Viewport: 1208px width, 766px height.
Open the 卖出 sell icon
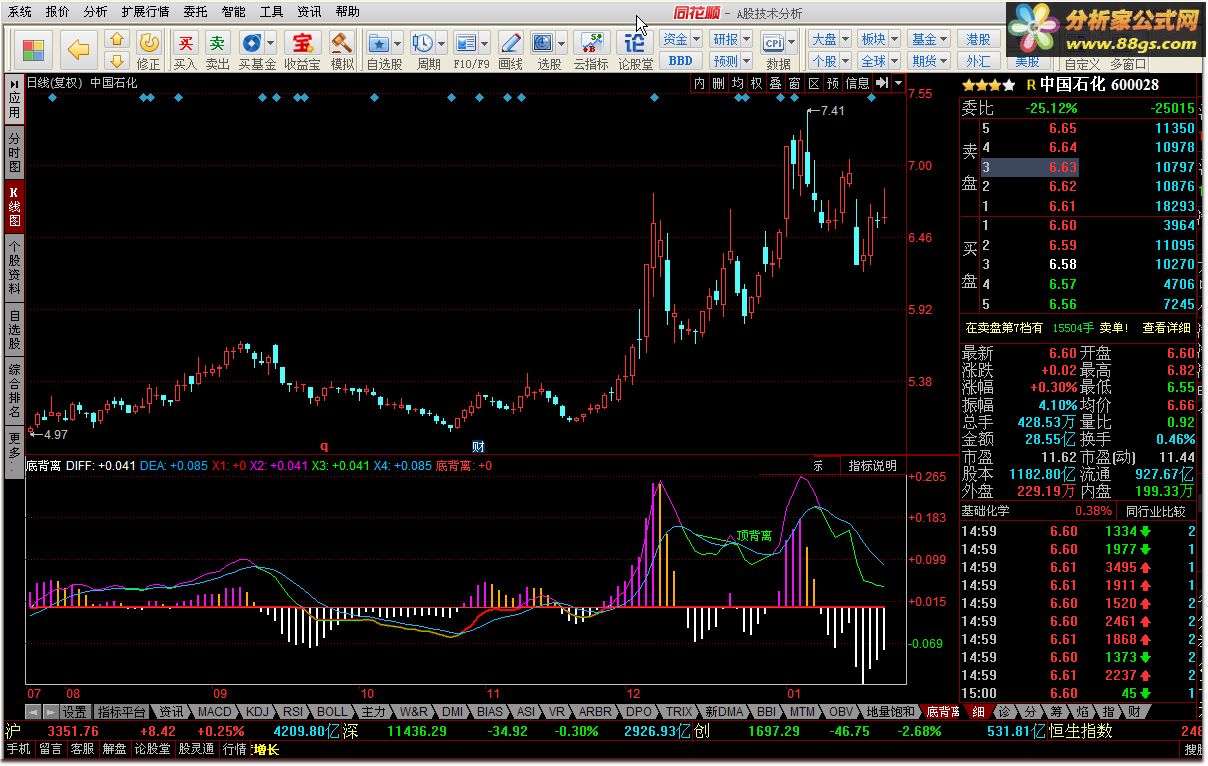(x=217, y=42)
